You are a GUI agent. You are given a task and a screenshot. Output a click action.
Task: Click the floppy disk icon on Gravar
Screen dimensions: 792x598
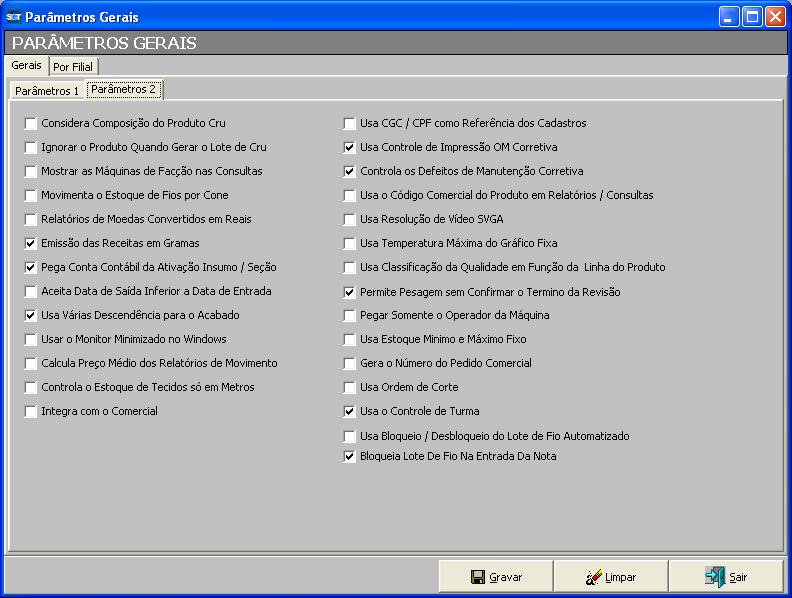click(478, 577)
